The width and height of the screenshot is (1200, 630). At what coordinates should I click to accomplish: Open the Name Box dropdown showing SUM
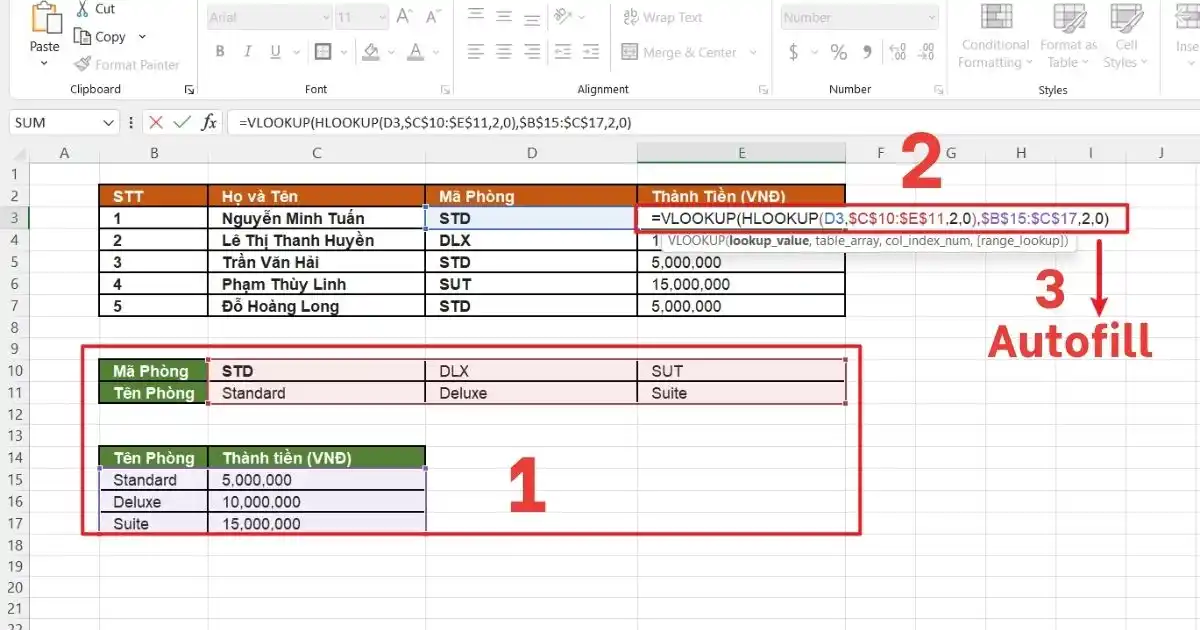pyautogui.click(x=109, y=122)
